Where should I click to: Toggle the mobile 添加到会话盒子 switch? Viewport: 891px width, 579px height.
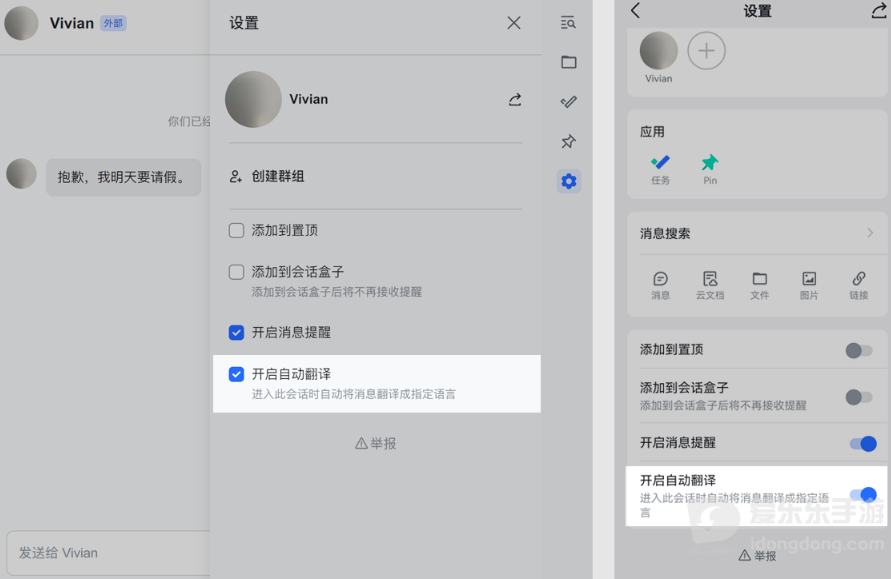[x=859, y=397]
